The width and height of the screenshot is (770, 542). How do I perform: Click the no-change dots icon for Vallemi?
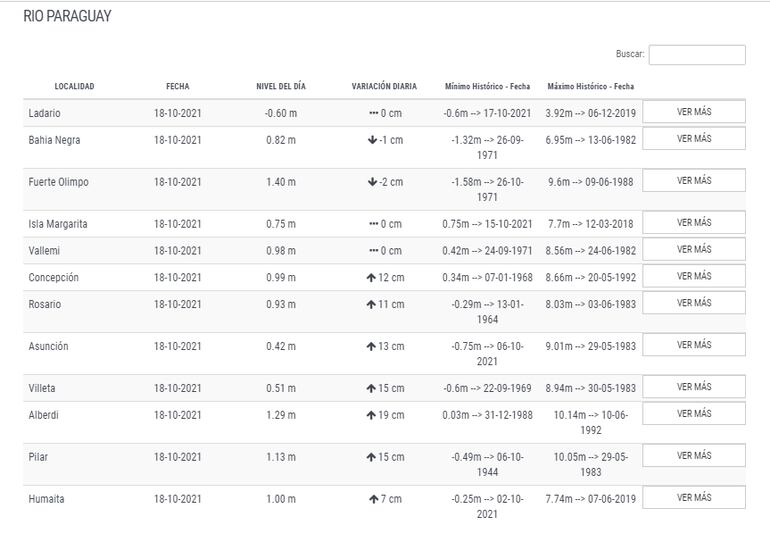pyautogui.click(x=373, y=251)
